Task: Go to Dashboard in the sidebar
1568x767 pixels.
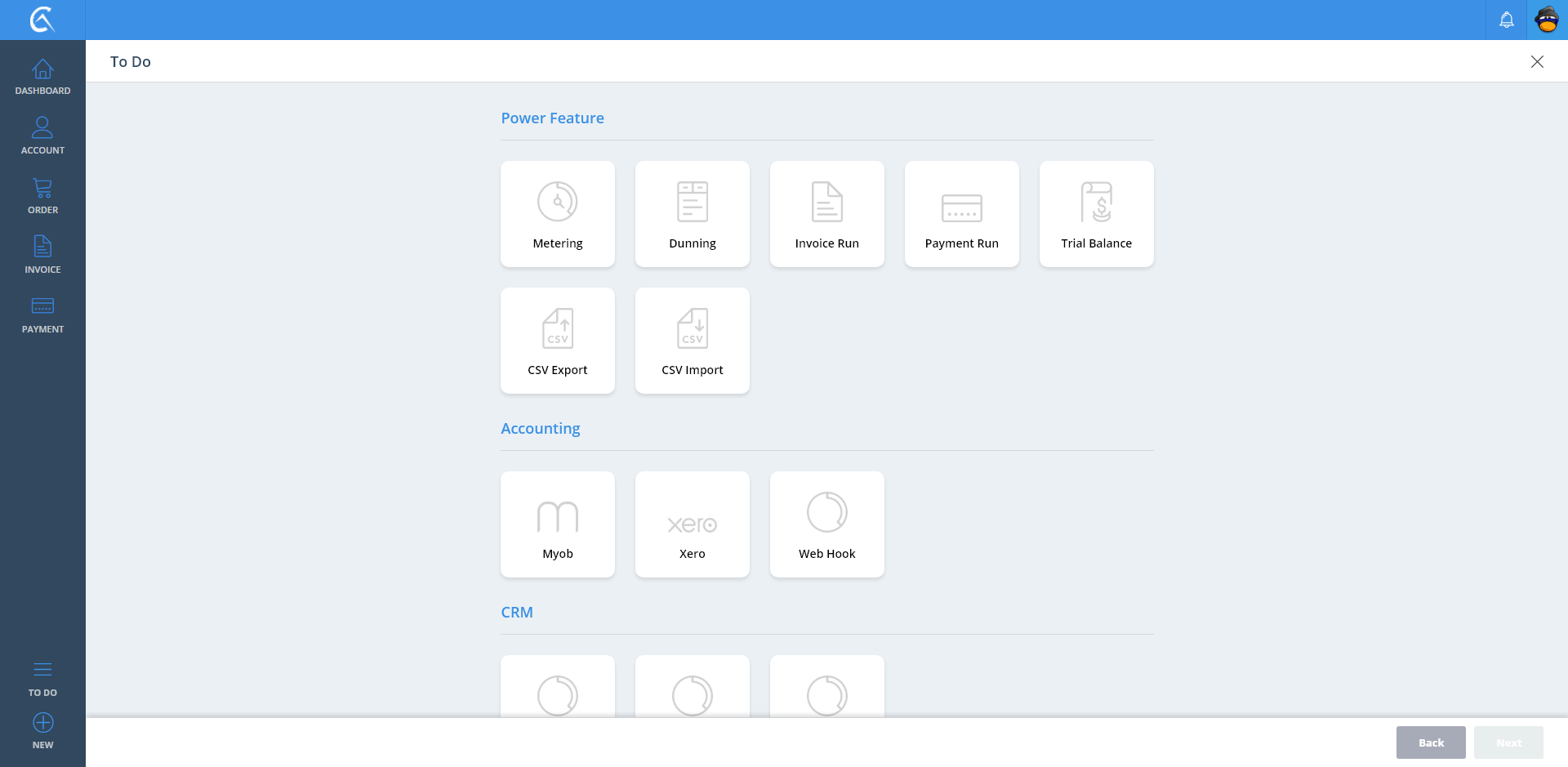Action: (42, 78)
